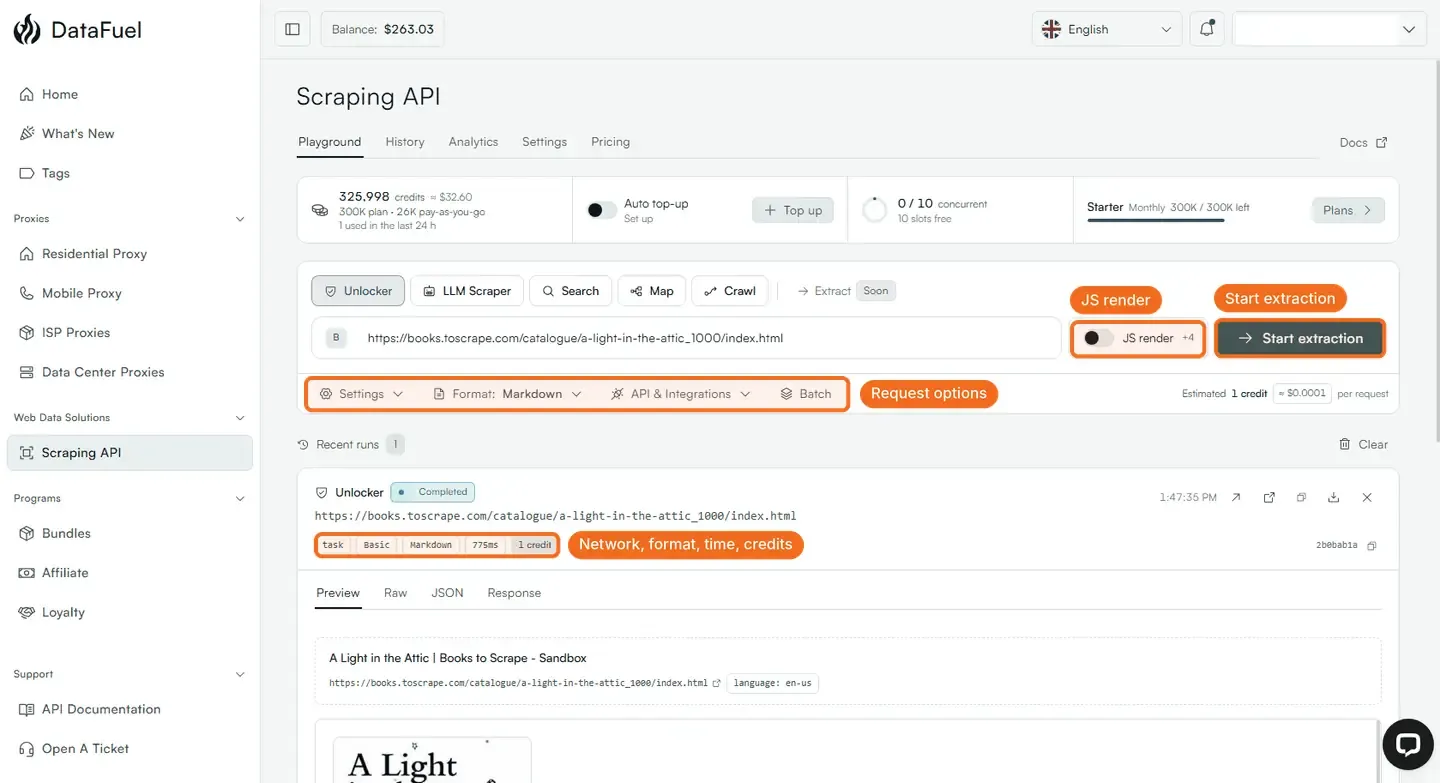Expand the API & Integrations dropdown
The image size is (1440, 783).
[680, 394]
